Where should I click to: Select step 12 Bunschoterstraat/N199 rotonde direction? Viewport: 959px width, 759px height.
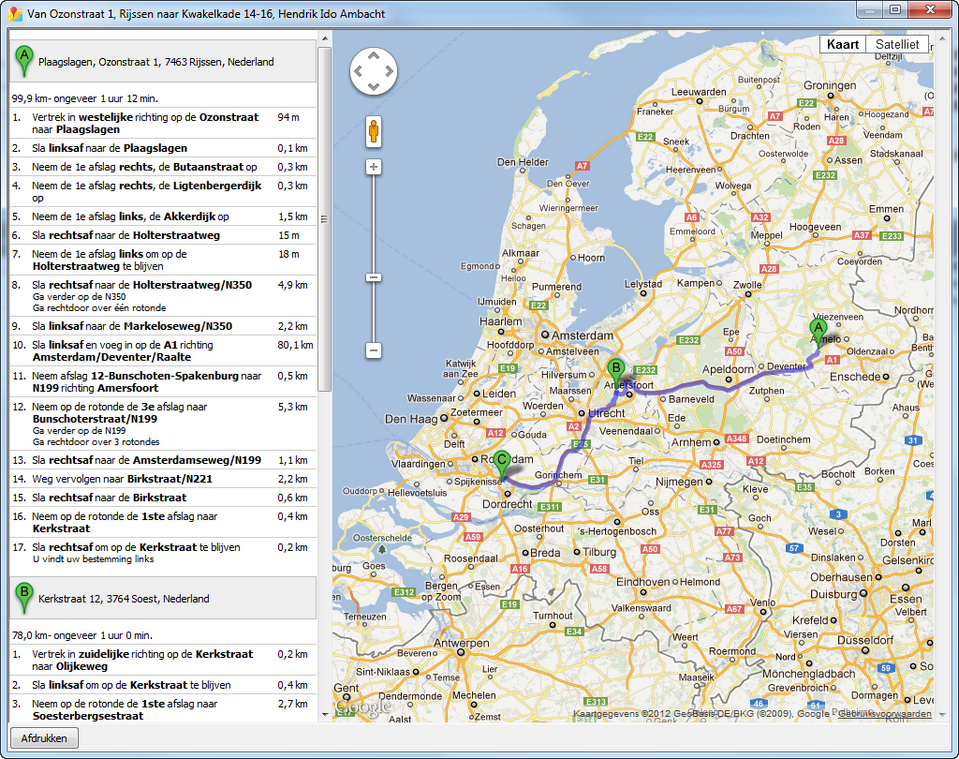[x=163, y=424]
